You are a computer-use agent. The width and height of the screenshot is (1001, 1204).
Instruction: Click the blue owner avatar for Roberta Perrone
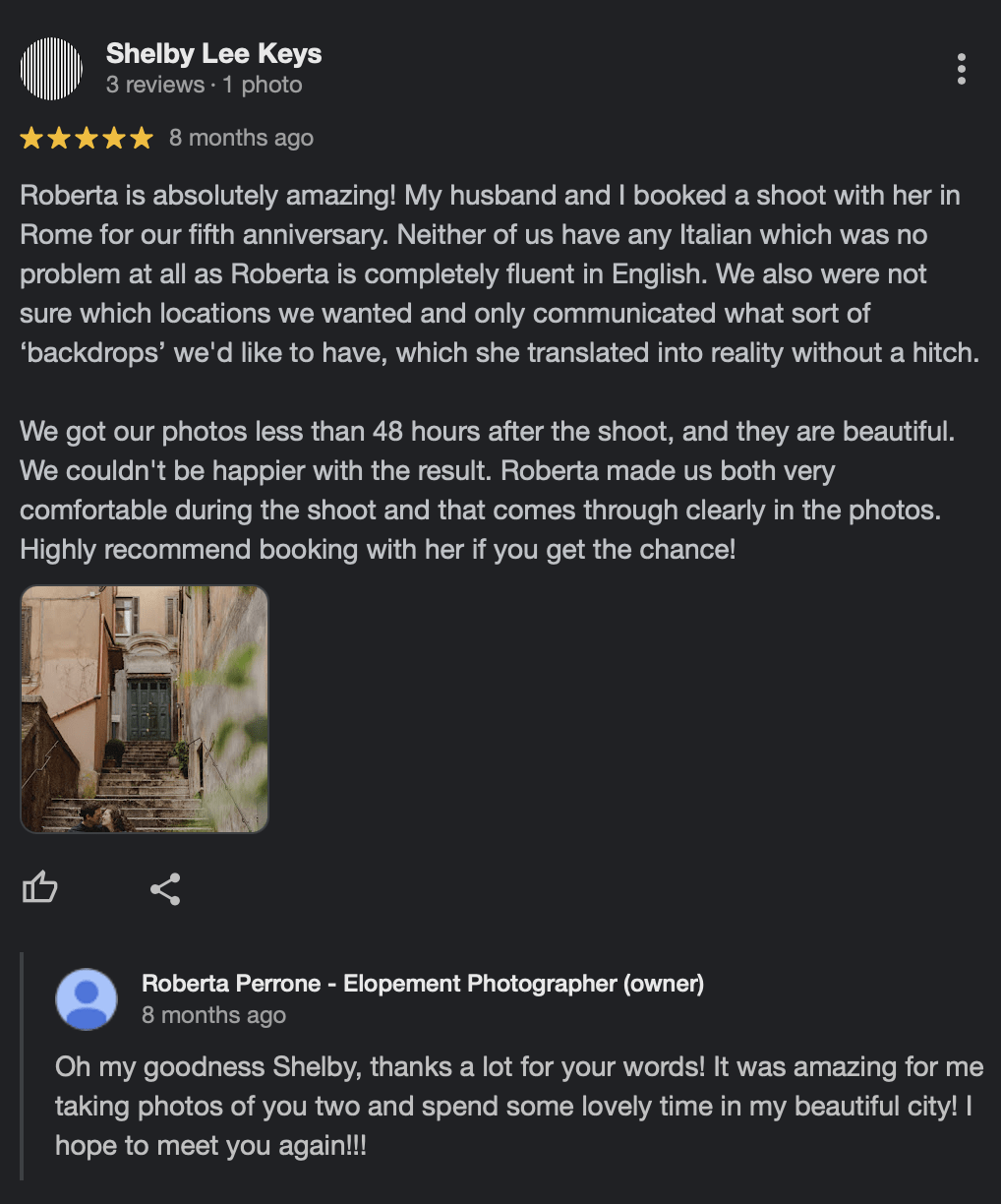point(87,999)
